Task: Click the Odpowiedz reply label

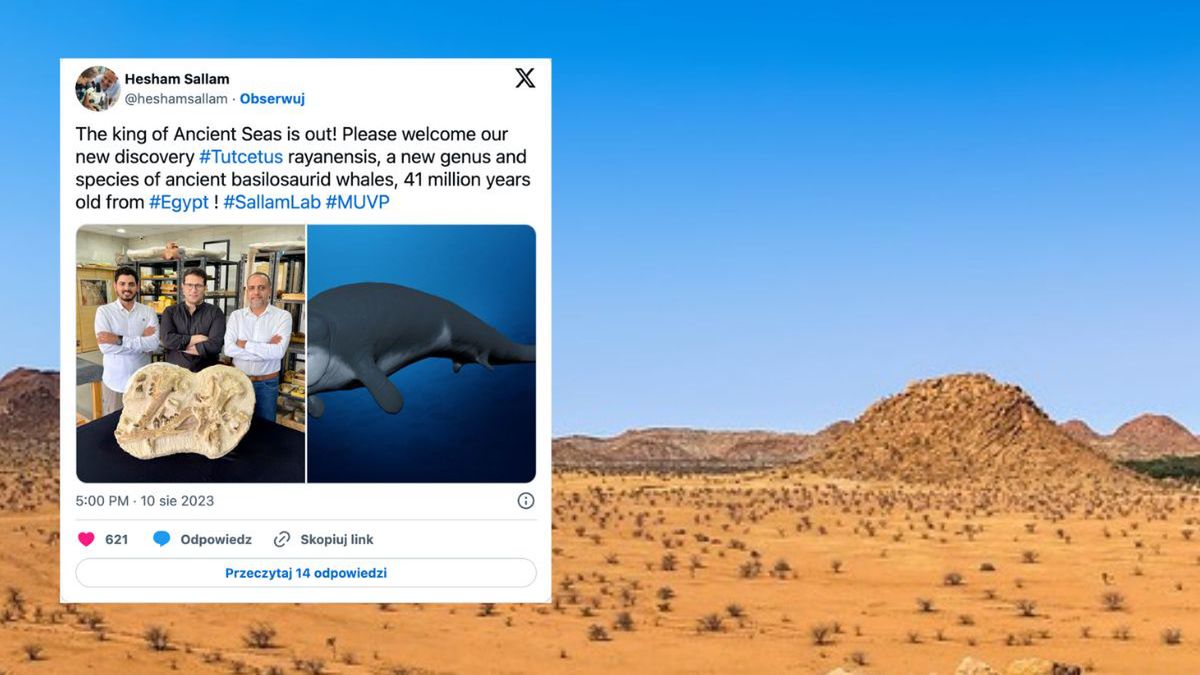Action: pos(216,539)
